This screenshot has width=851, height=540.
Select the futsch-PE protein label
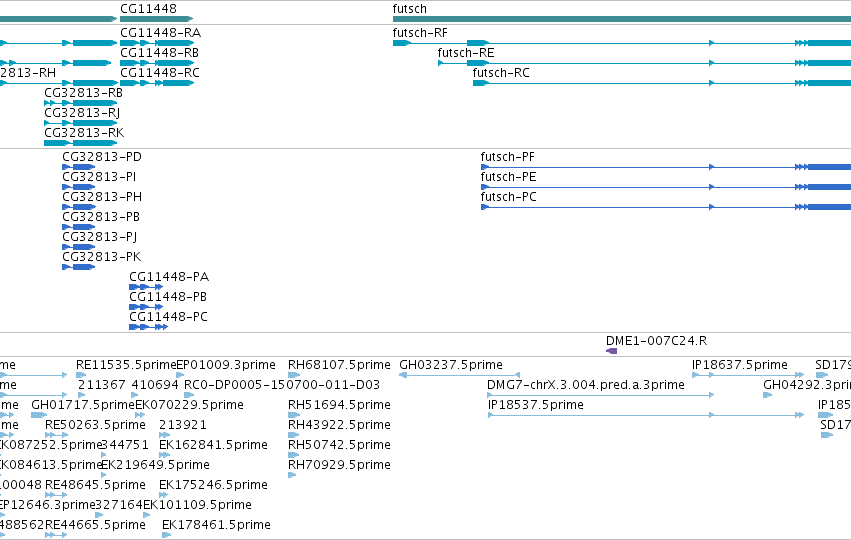508,177
